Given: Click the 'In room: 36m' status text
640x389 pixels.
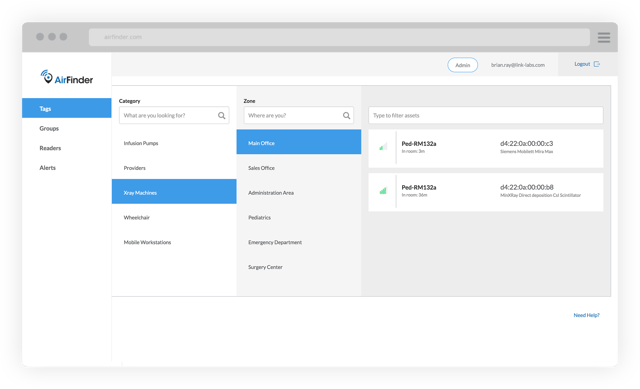Looking at the screenshot, I should point(414,195).
